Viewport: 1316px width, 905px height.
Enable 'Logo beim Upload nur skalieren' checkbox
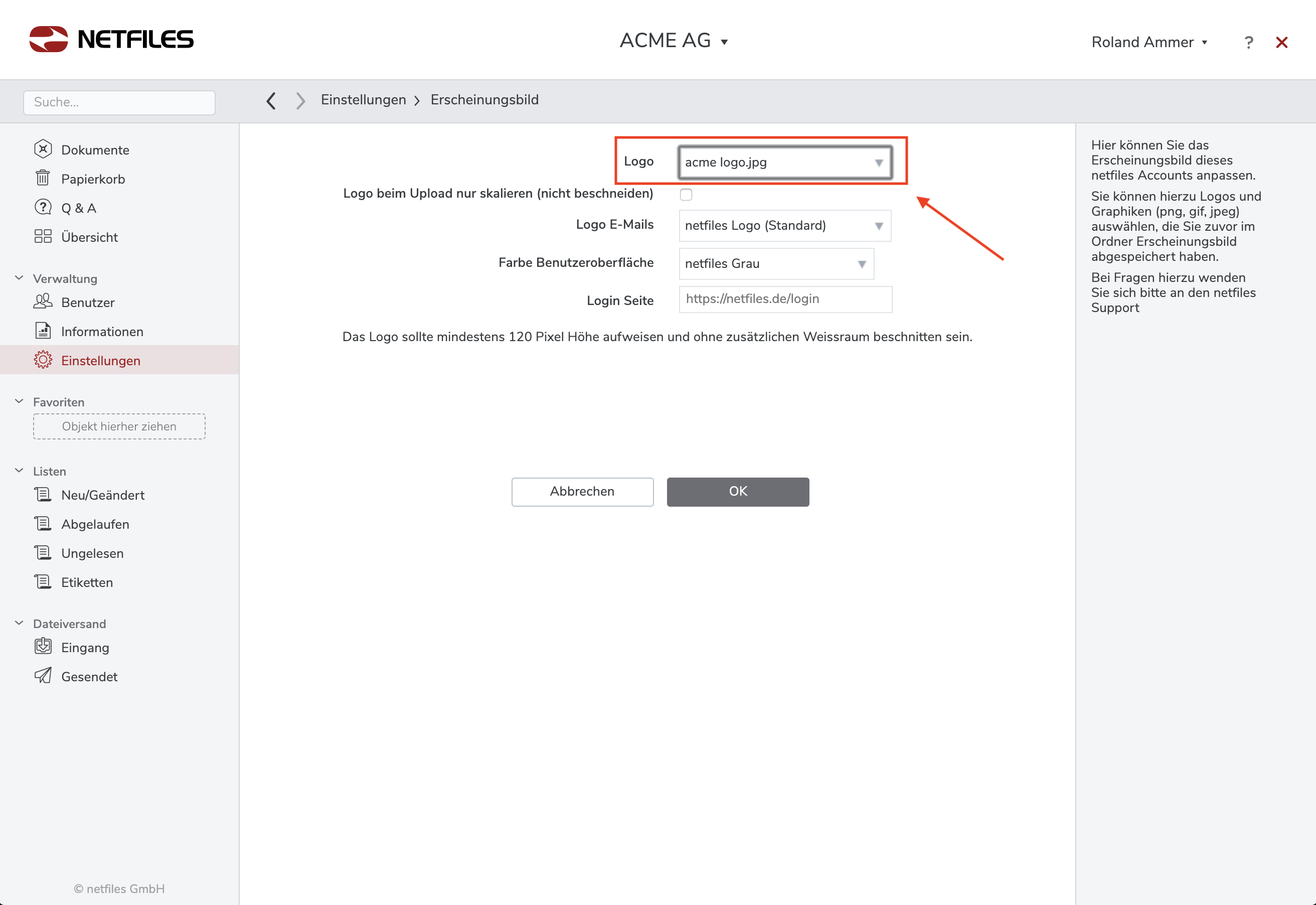(686, 195)
